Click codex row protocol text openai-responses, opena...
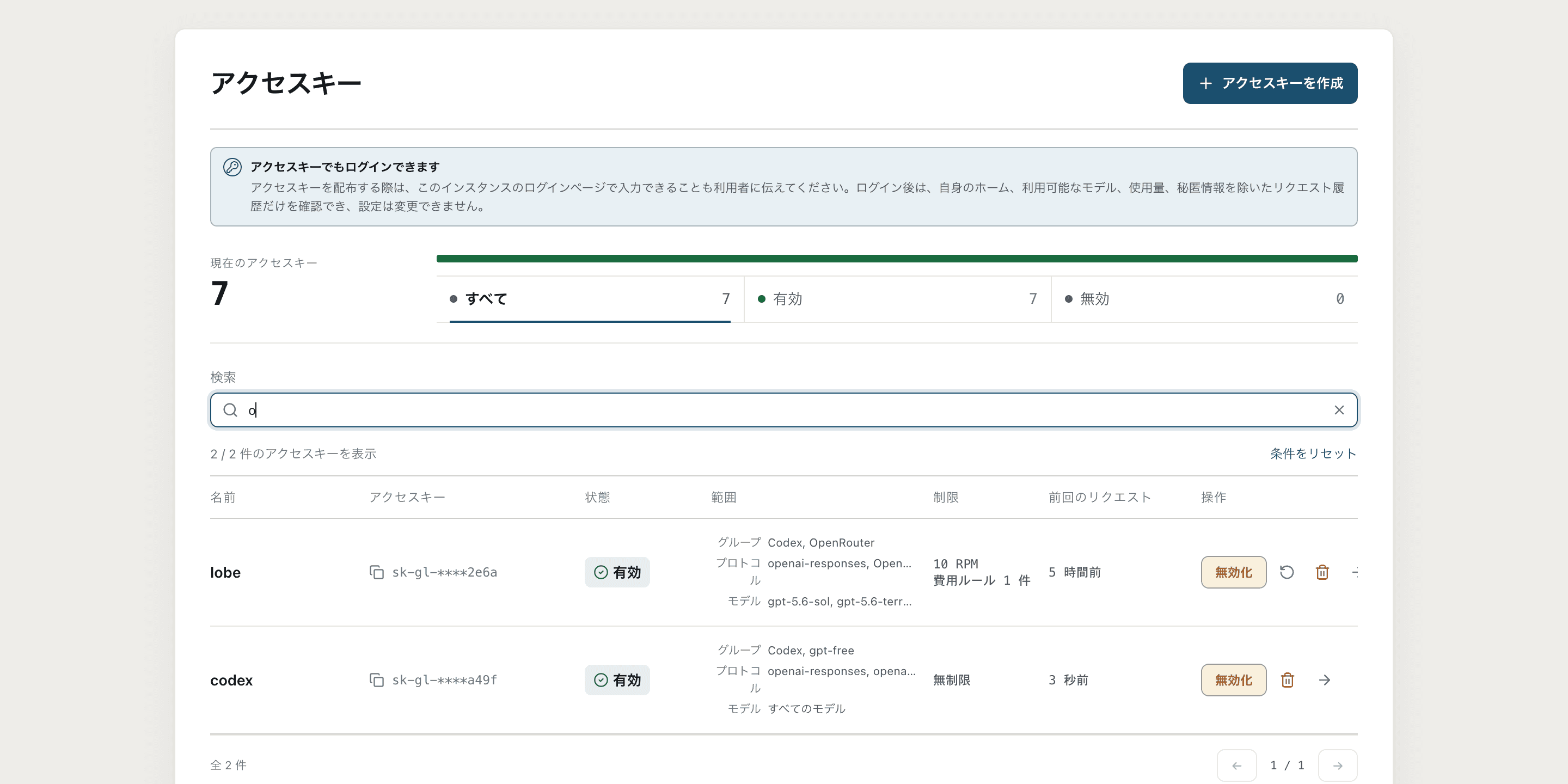Viewport: 1568px width, 784px height. (841, 671)
